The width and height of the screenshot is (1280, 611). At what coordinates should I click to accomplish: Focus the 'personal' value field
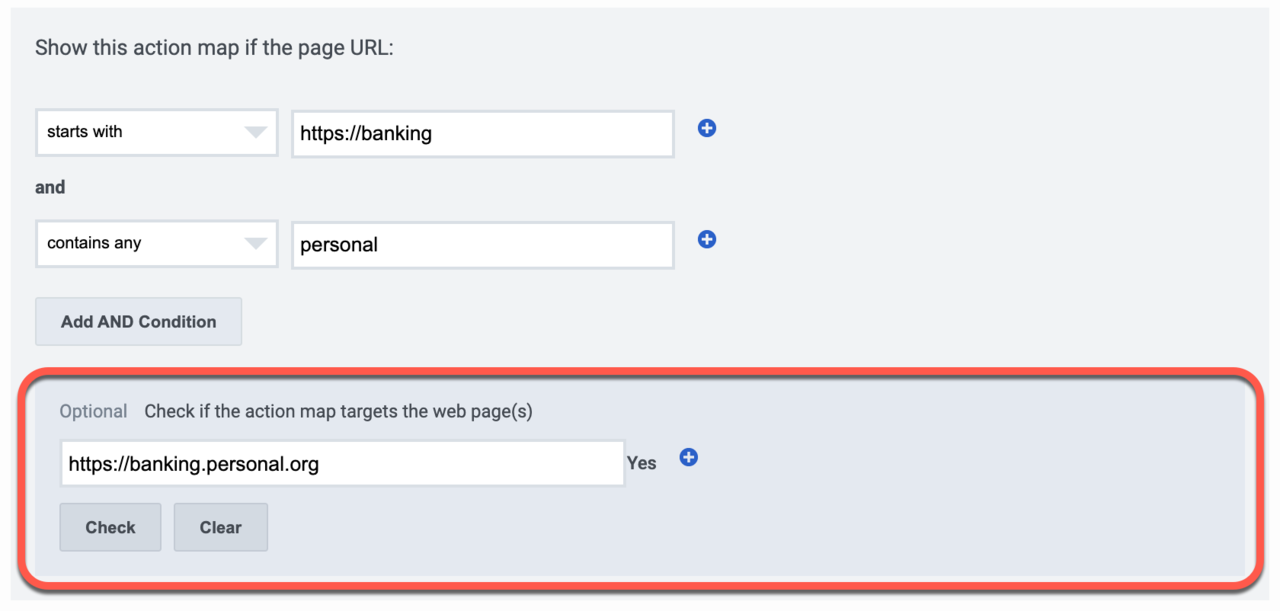coord(483,244)
